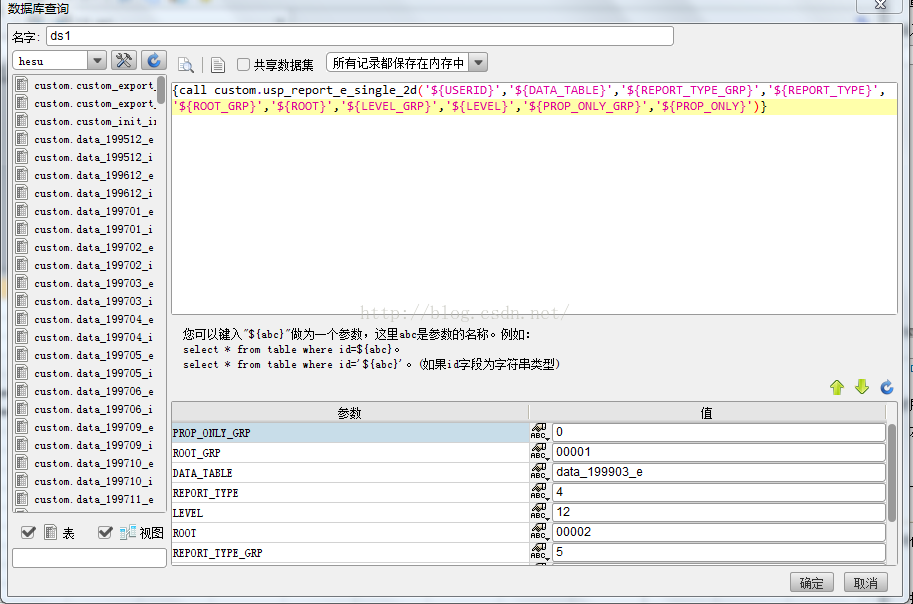Select the LEVEL parameter name
Screen dimensions: 913x604
tap(187, 513)
